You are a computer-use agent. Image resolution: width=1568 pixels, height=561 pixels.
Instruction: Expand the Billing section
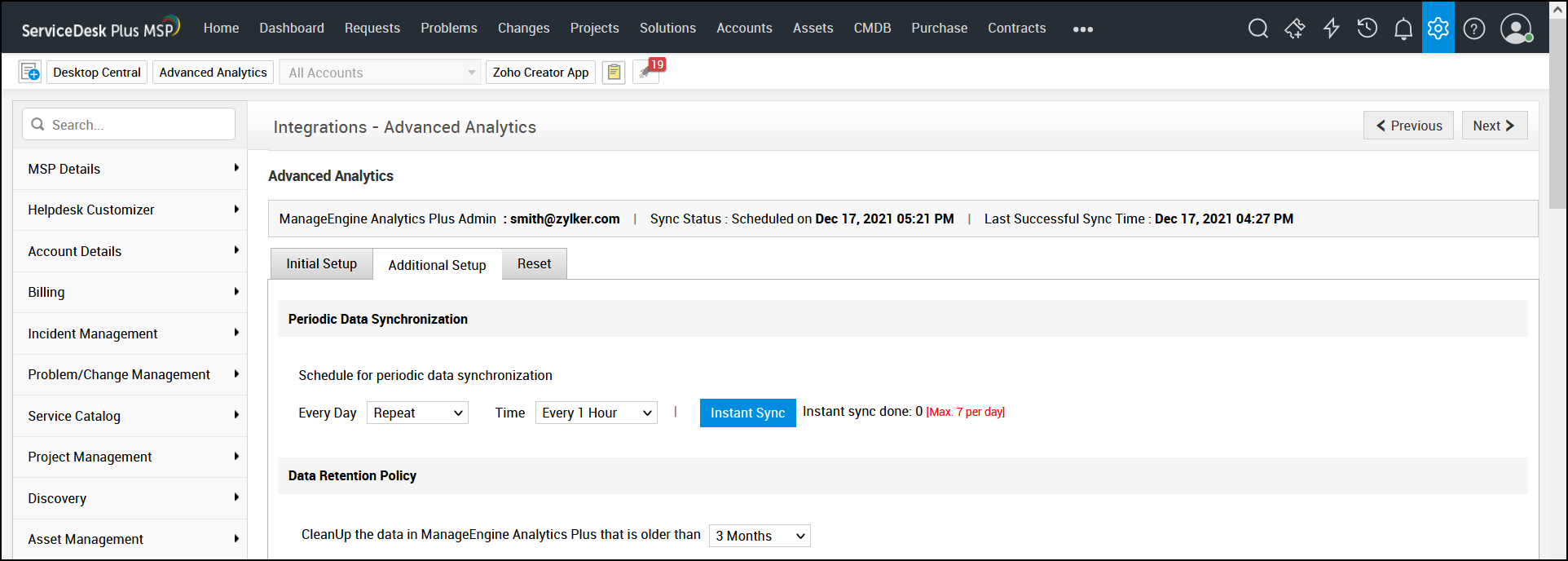[x=130, y=292]
